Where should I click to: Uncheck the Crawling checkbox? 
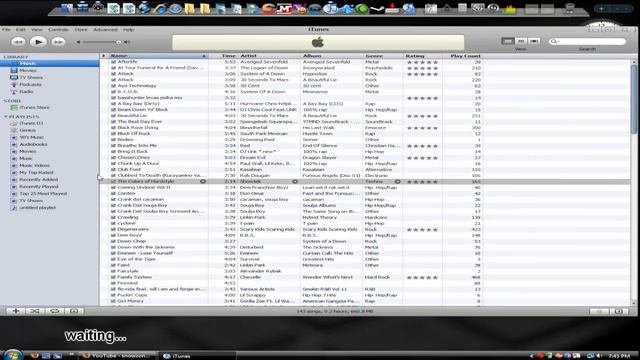113,217
